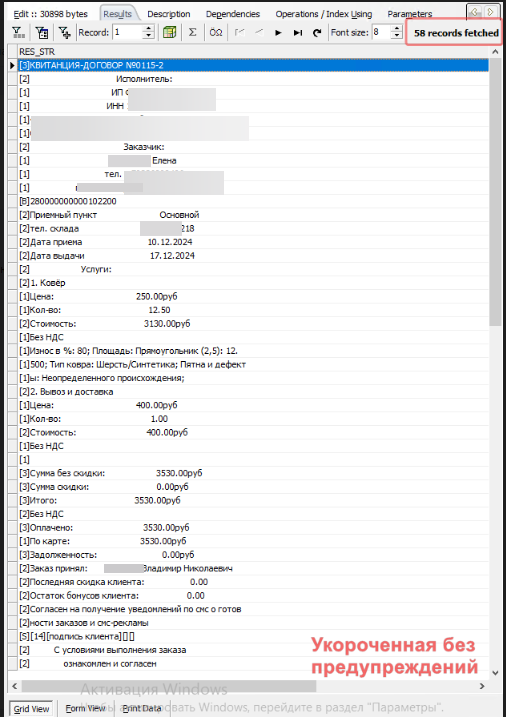Select the Grid View bottom tab
506x717 pixels.
coord(31,709)
